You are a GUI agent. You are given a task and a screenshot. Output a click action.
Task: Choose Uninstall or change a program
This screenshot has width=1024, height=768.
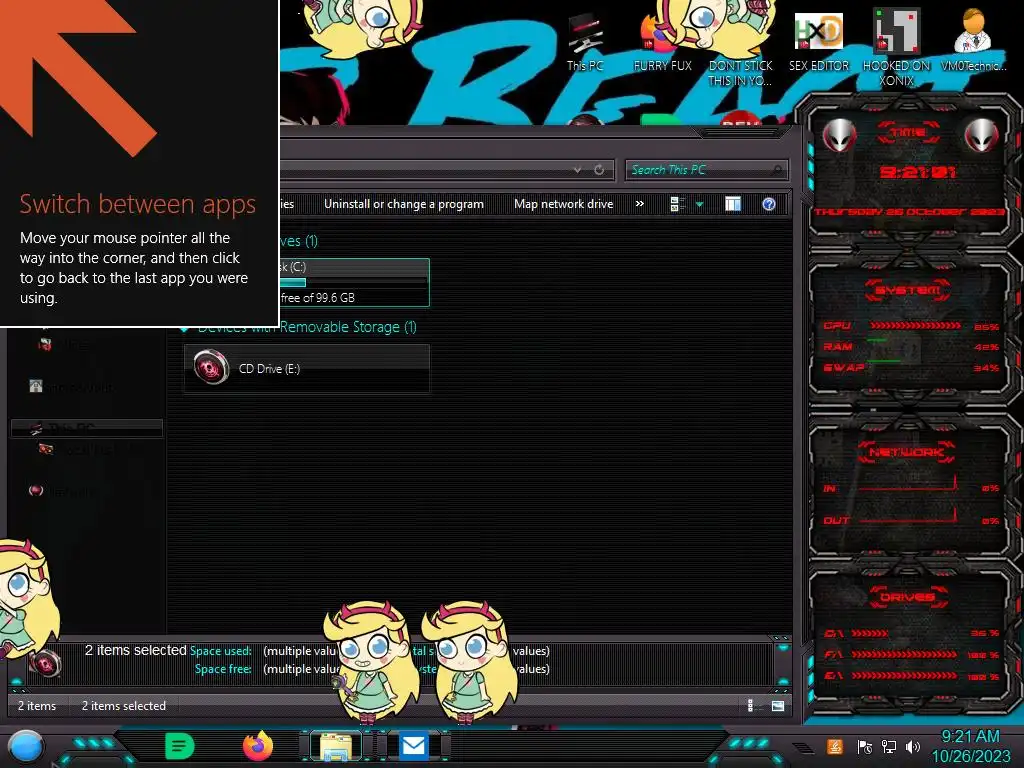click(x=404, y=204)
